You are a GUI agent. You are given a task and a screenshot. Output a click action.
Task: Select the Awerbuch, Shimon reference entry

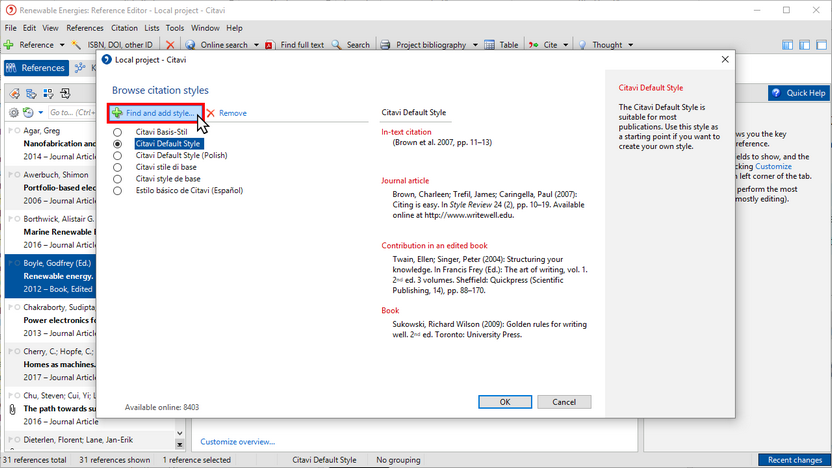pos(51,187)
